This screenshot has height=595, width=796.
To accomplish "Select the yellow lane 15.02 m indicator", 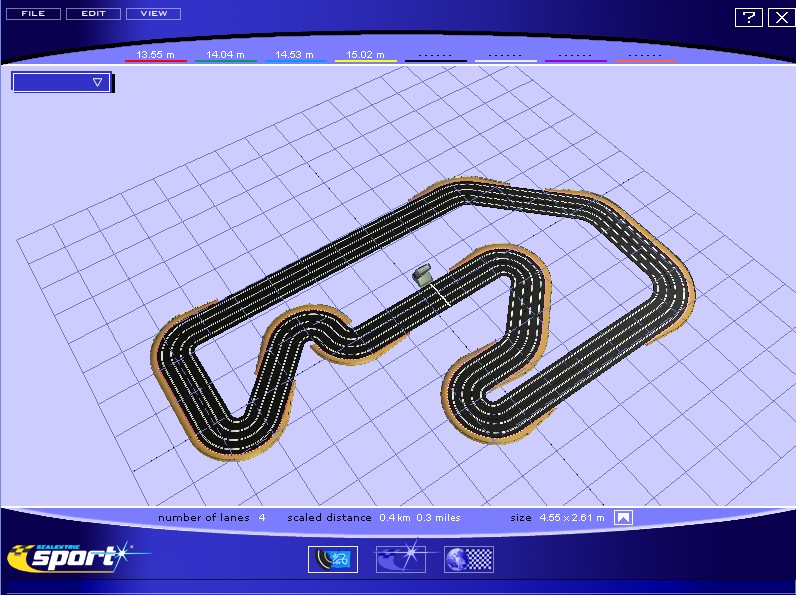I will click(x=365, y=56).
